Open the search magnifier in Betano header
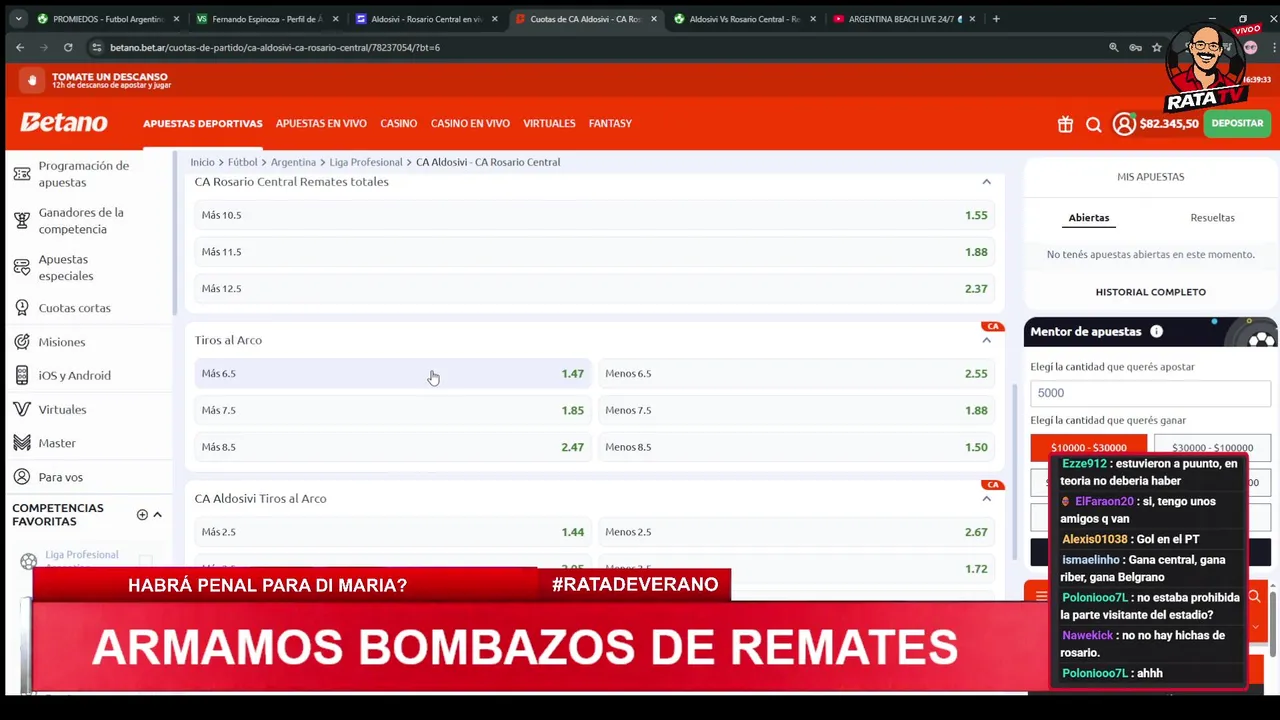Image resolution: width=1280 pixels, height=720 pixels. 1093,124
